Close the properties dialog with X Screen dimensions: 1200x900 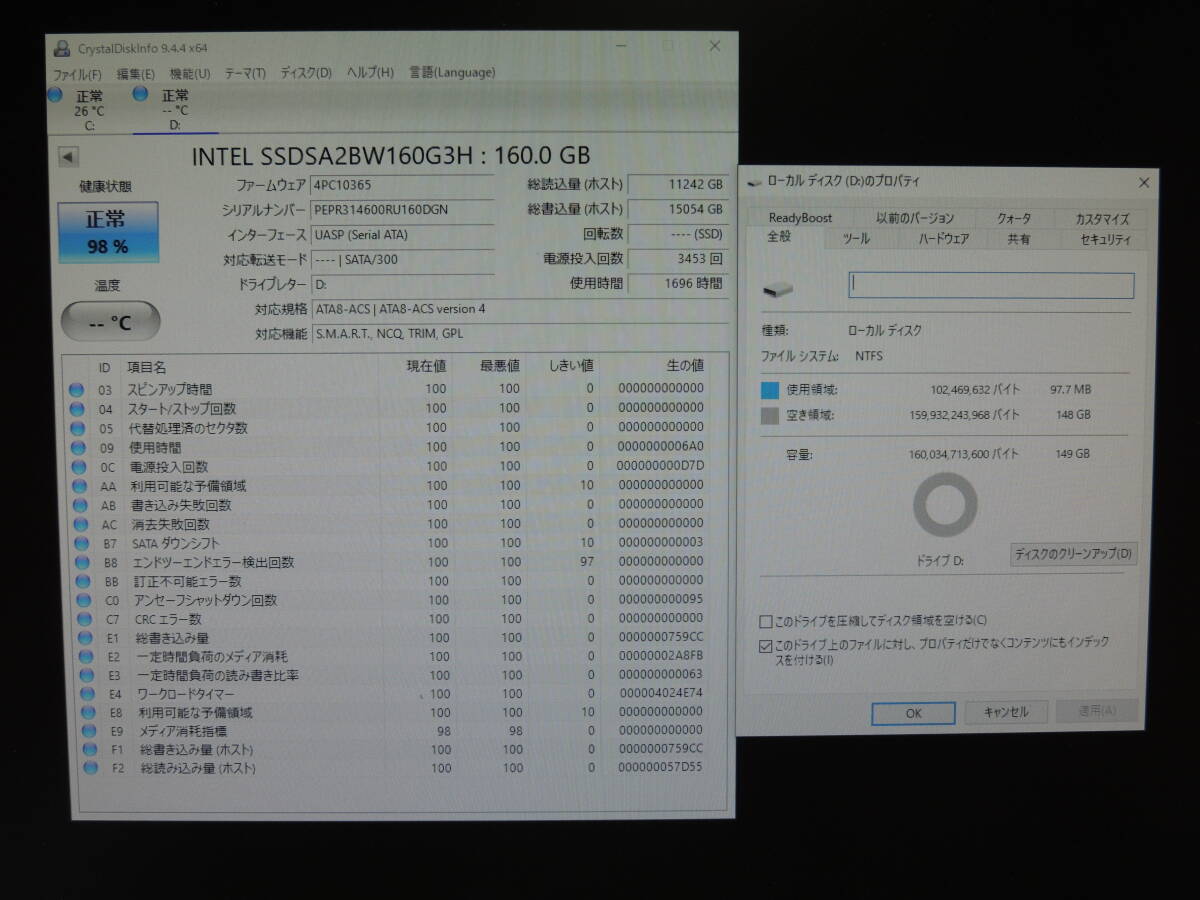click(1144, 183)
